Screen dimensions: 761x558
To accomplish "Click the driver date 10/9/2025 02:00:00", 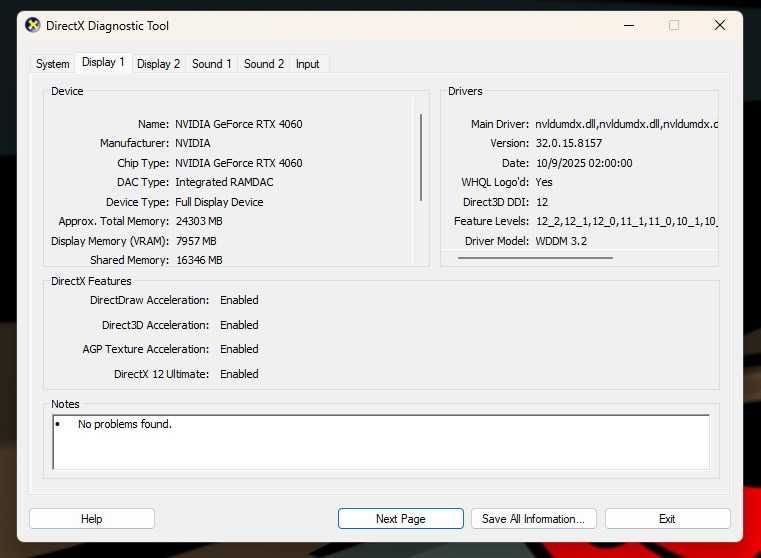I will [584, 163].
